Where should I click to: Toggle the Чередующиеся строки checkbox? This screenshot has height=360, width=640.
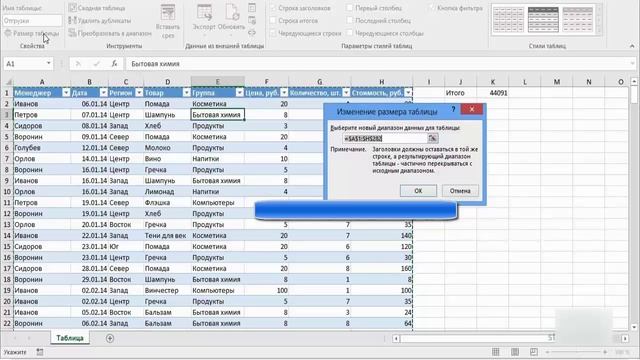point(273,33)
